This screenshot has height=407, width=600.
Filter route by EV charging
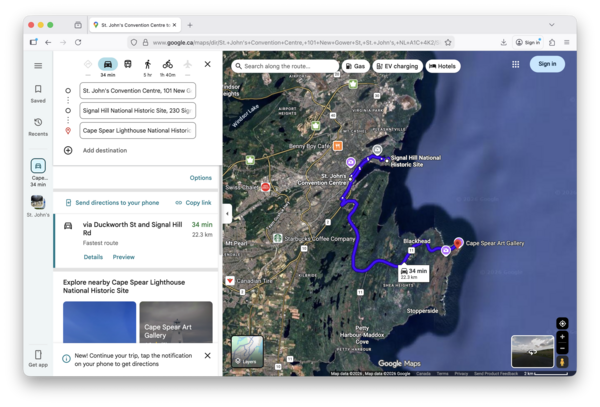pos(398,66)
